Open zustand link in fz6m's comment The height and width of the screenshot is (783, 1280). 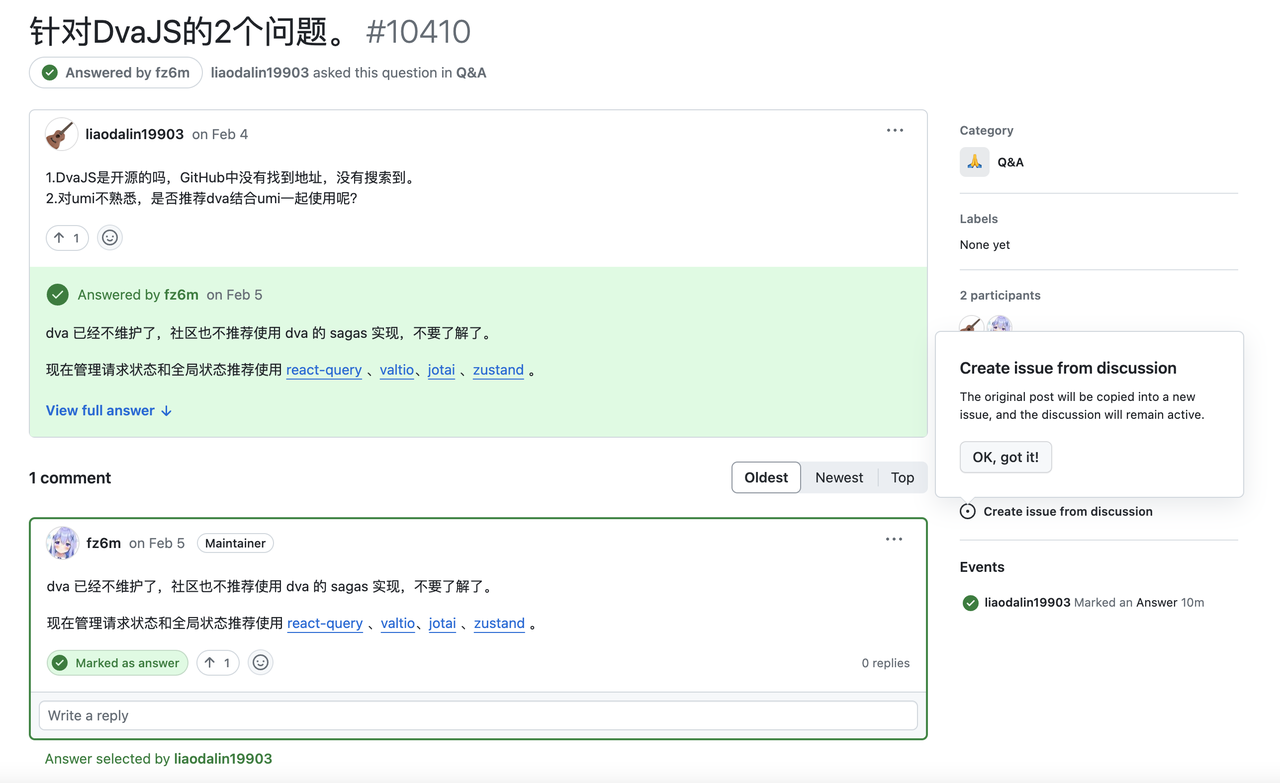pyautogui.click(x=499, y=623)
